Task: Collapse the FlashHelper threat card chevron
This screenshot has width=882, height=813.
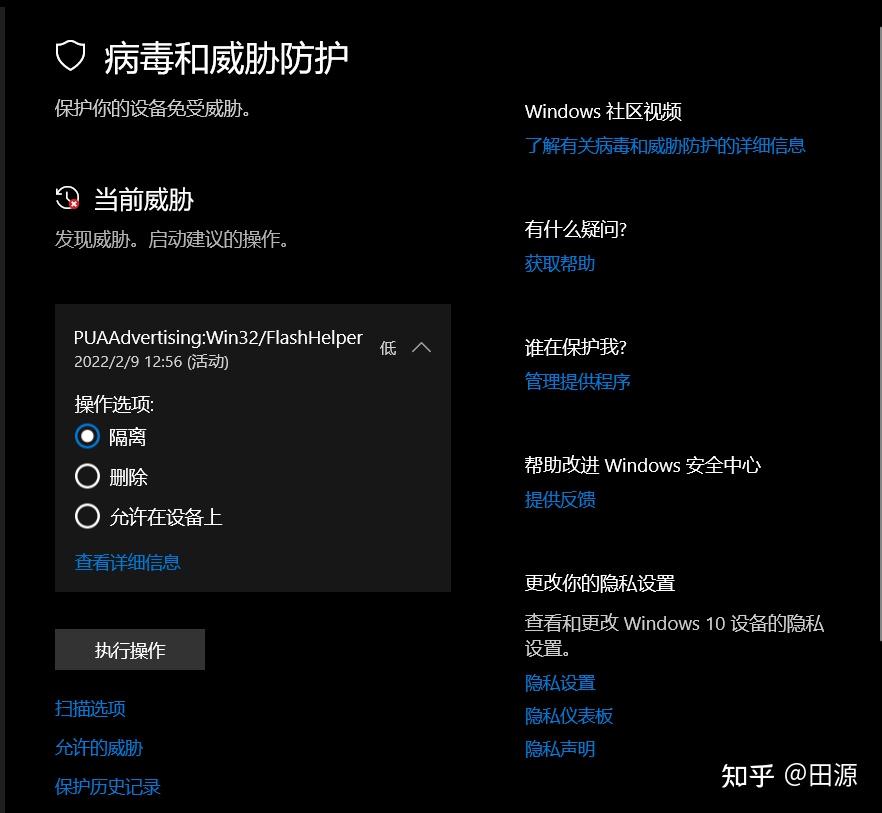Action: [x=421, y=348]
